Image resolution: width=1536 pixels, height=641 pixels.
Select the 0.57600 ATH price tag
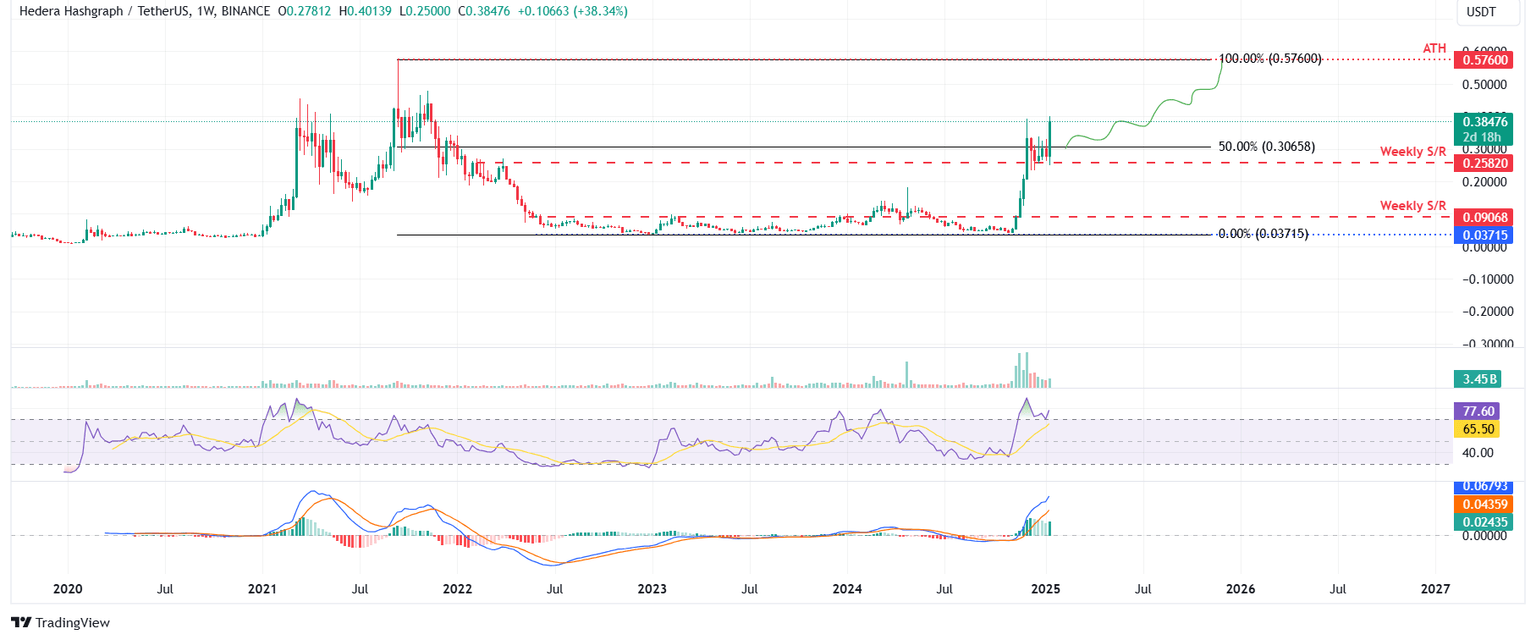1484,59
